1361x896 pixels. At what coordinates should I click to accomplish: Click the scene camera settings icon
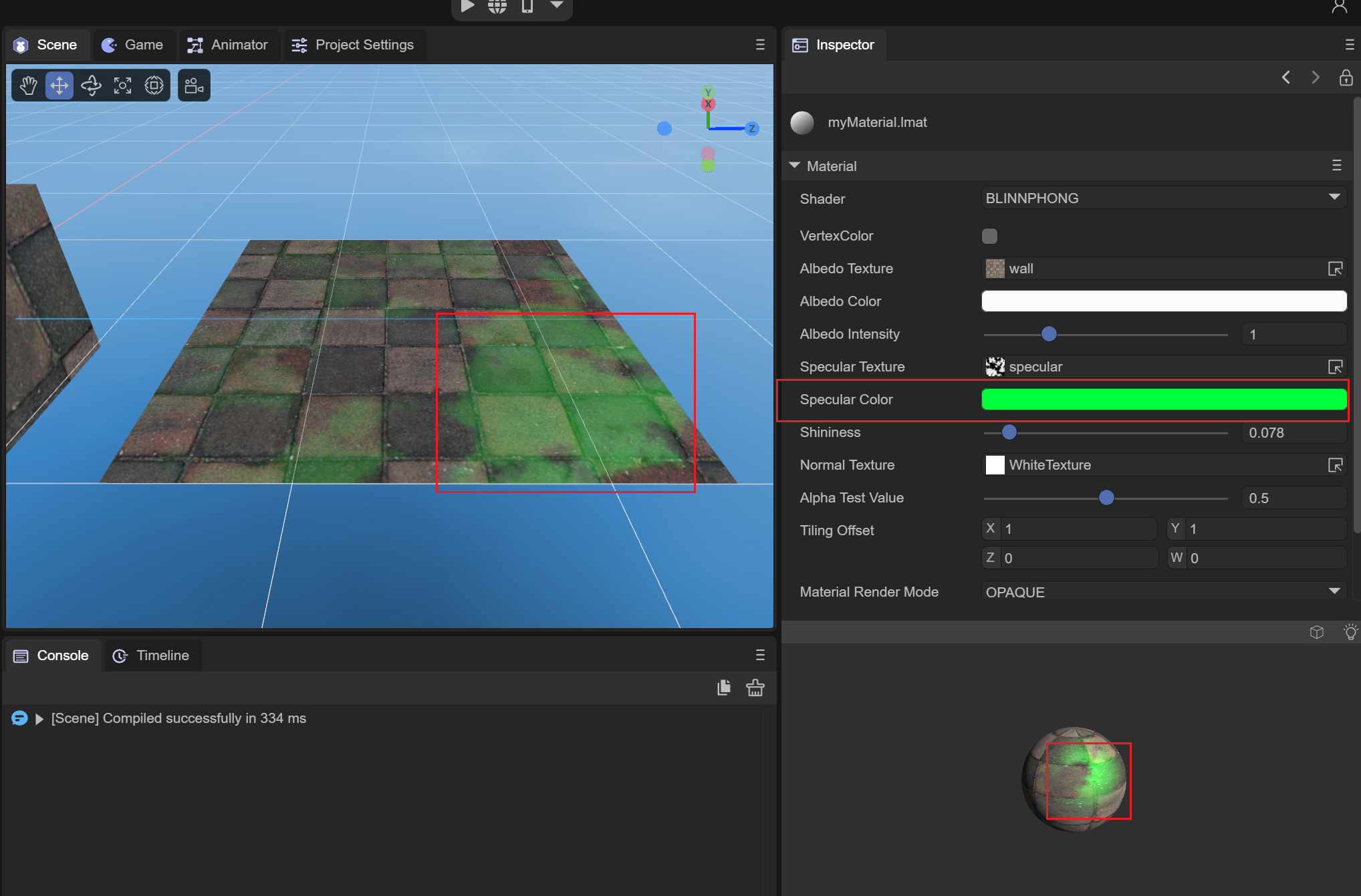point(194,86)
